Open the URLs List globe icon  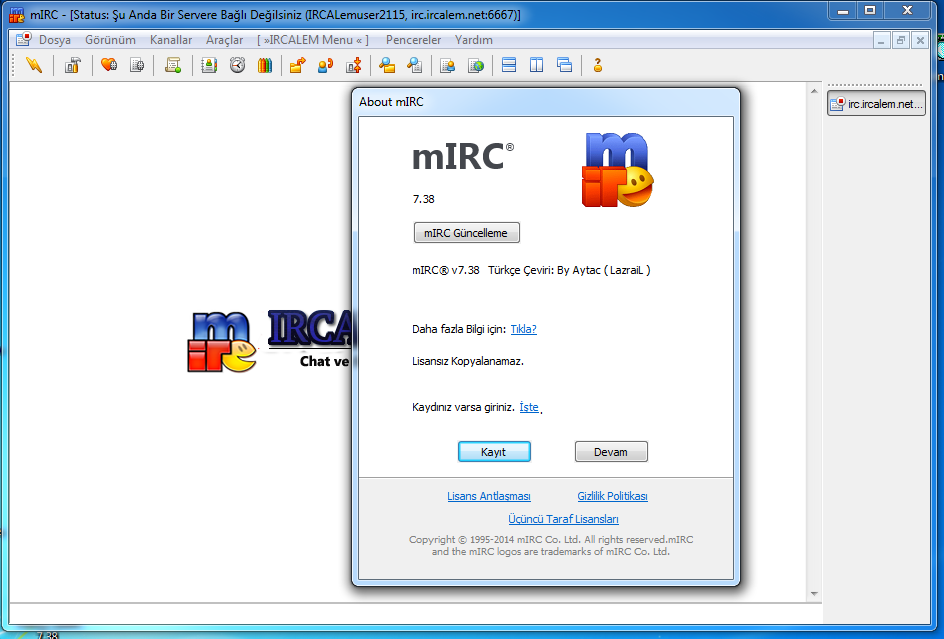(x=476, y=65)
